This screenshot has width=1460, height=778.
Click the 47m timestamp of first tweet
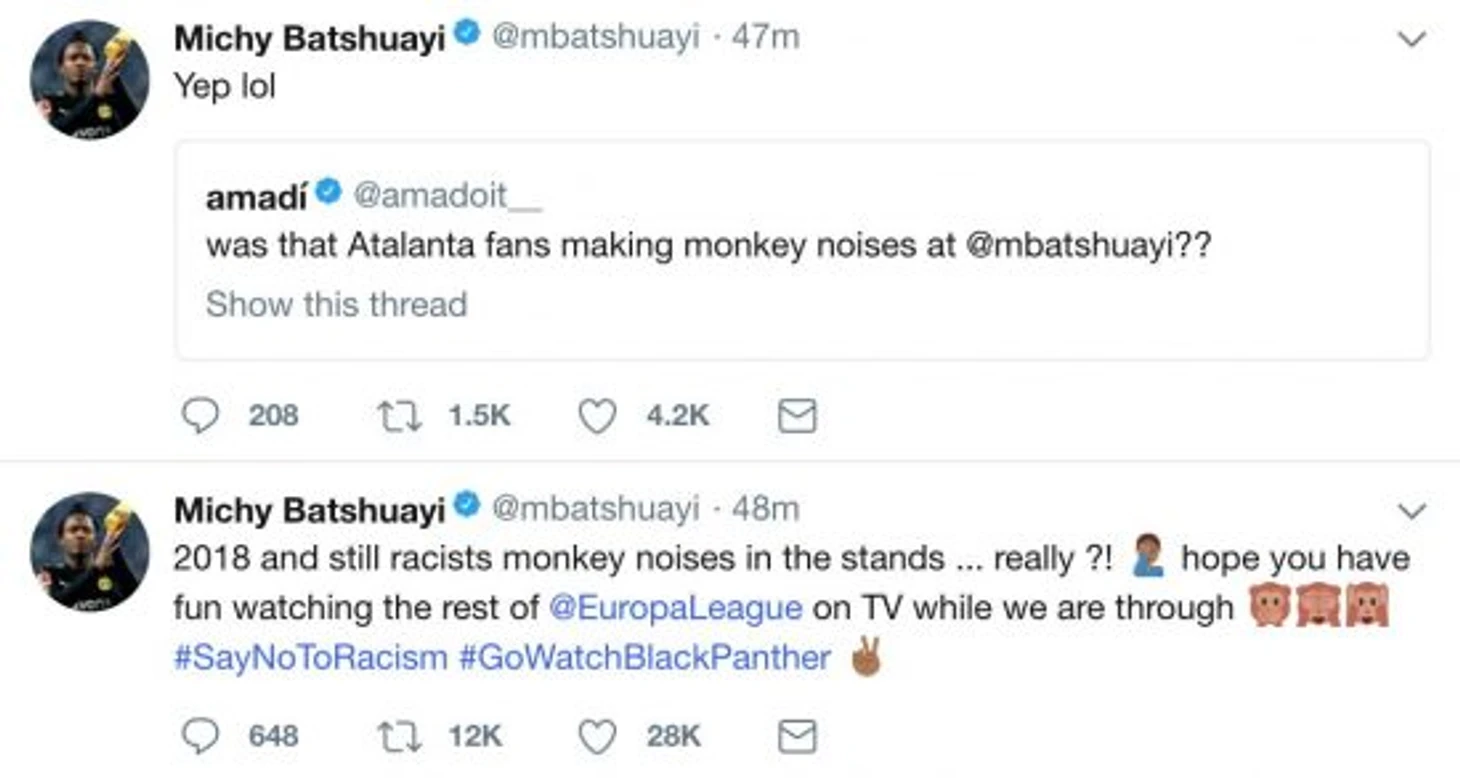pyautogui.click(x=765, y=37)
